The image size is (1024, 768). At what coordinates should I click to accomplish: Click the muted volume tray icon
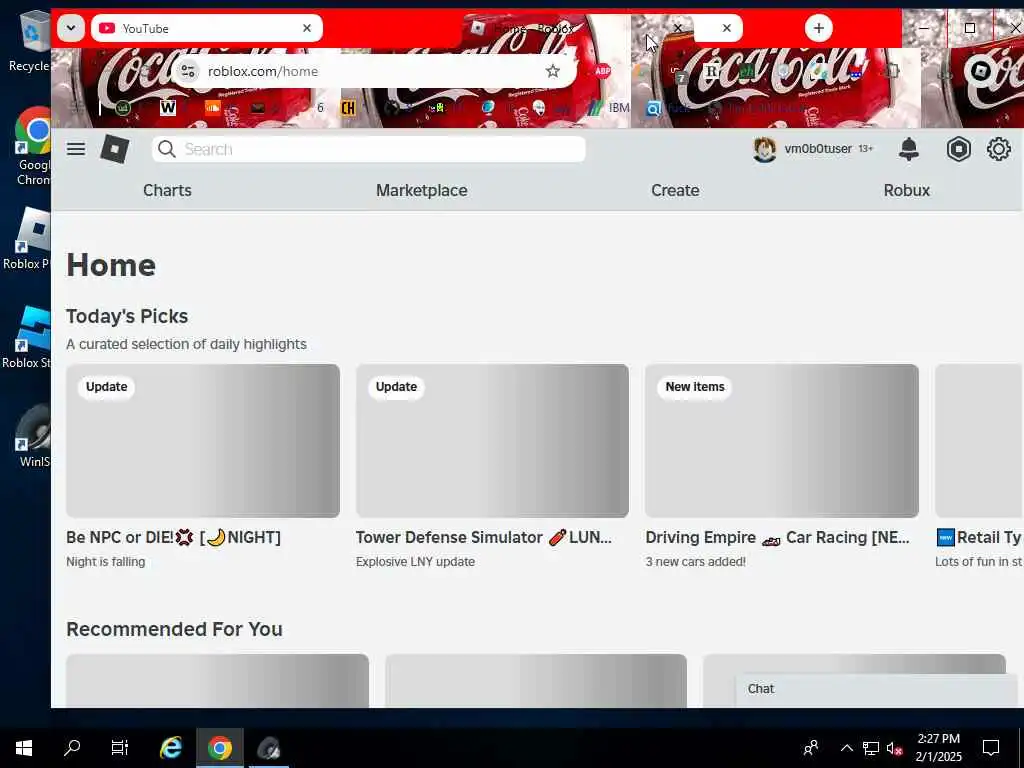click(x=894, y=748)
